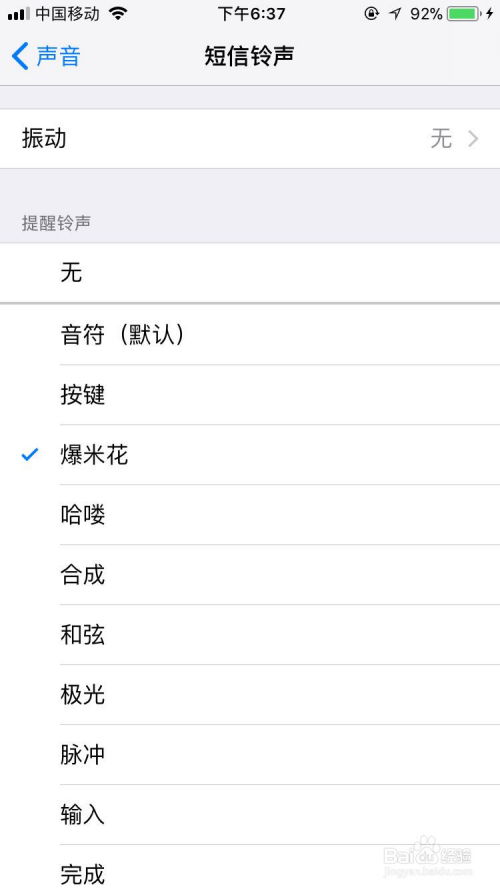Select 无 as the alert tone
Screen dimensions: 500x889
coord(250,273)
